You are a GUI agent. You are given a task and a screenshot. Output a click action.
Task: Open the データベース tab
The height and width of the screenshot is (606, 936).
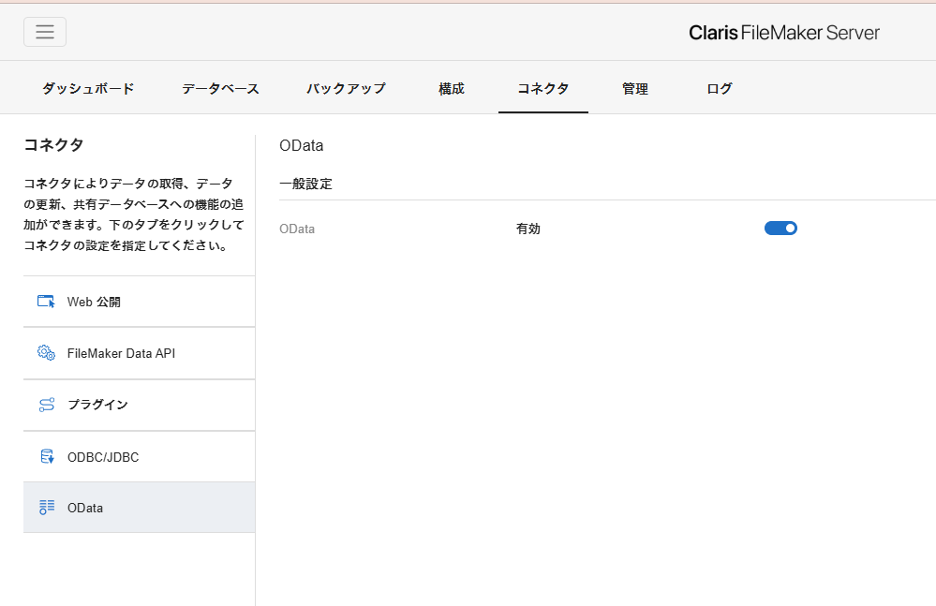(220, 89)
